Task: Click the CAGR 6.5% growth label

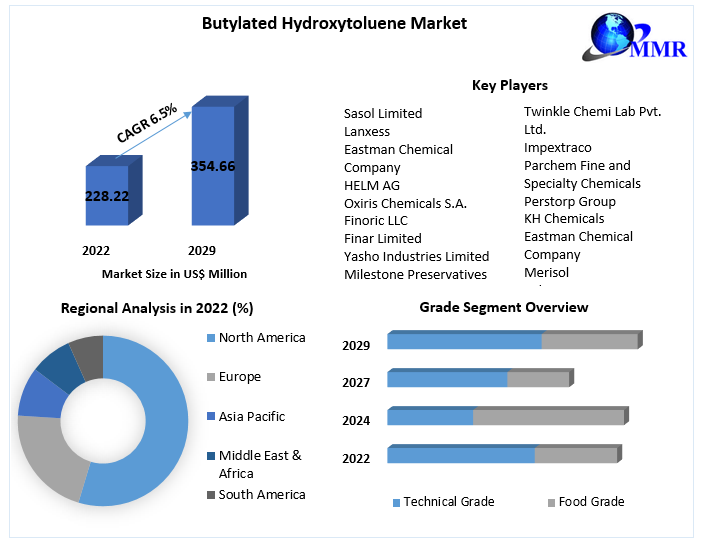Action: click(146, 123)
